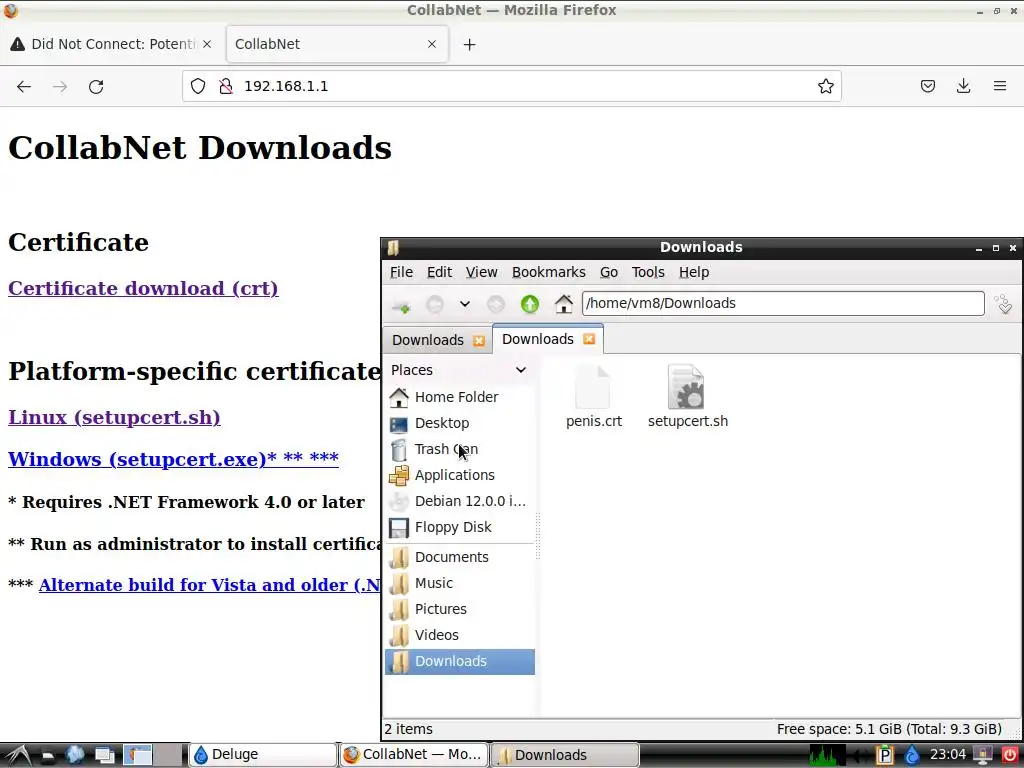Select the .crt certificate file icon
Screen dimensions: 1024x768
[593, 388]
